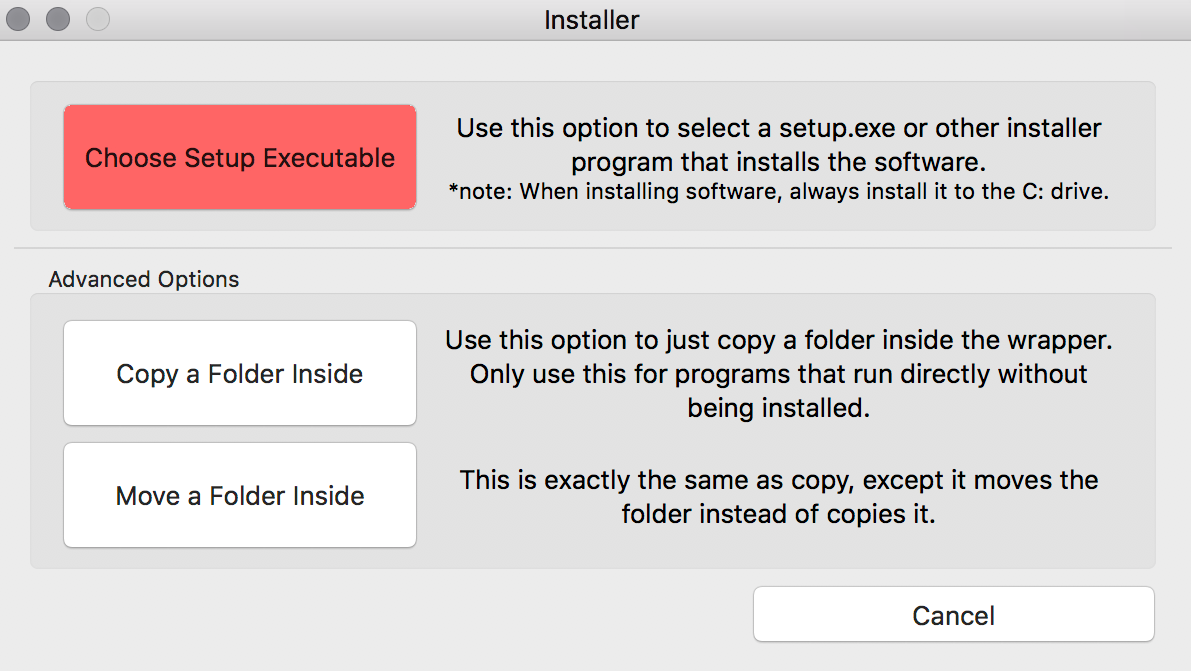Click the 'folder instead of copies it.' text
The width and height of the screenshot is (1191, 671).
(779, 514)
